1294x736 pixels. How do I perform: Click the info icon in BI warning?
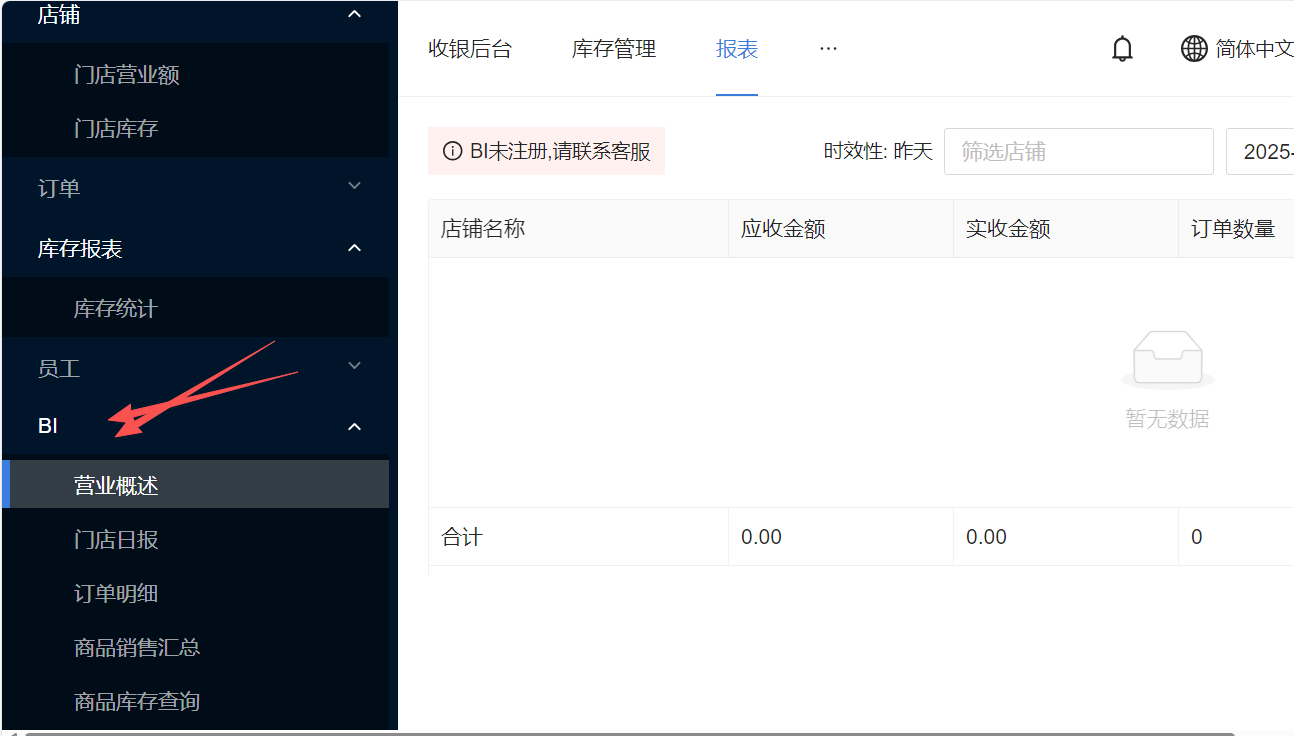[x=453, y=151]
